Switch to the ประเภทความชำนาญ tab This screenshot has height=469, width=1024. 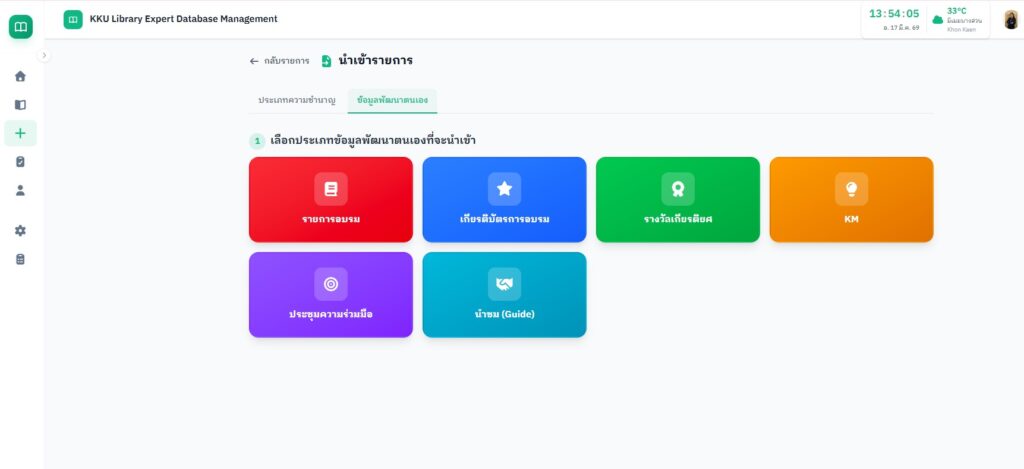click(297, 101)
